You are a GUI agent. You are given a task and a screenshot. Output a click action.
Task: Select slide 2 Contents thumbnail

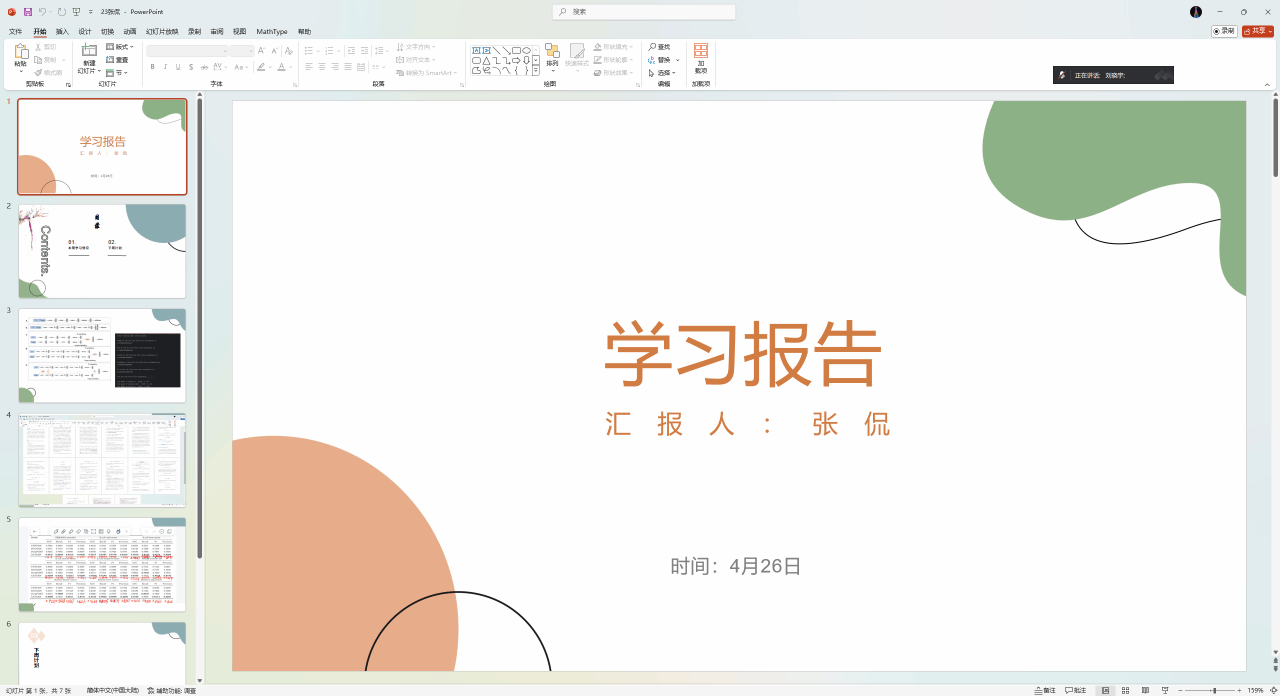[102, 251]
